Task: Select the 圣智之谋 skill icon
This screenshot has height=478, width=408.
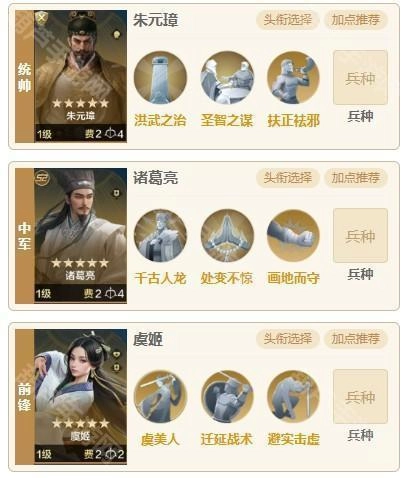Action: click(227, 77)
